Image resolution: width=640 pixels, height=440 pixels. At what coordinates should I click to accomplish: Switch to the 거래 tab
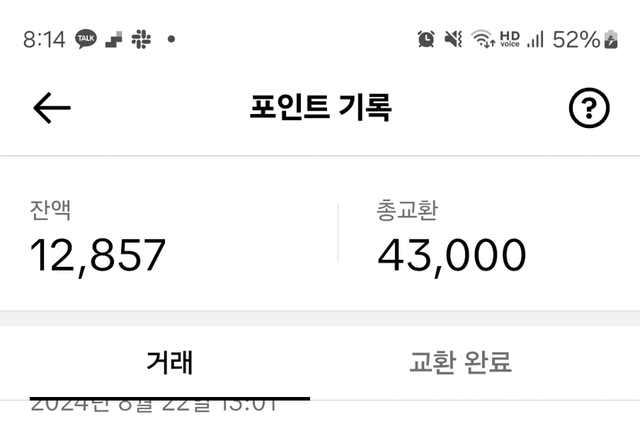coord(169,362)
